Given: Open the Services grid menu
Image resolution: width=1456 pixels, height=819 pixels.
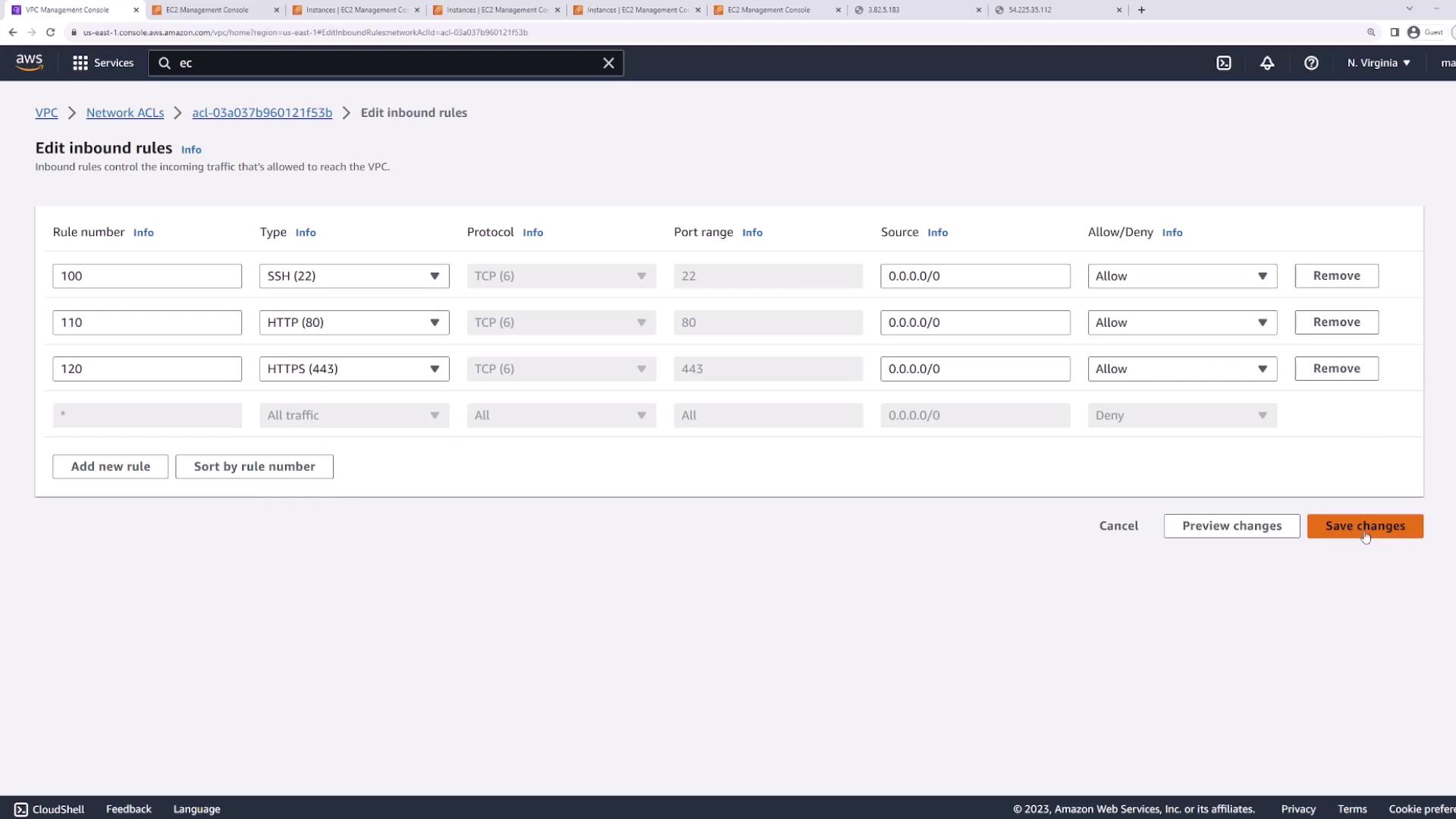Looking at the screenshot, I should click(103, 63).
